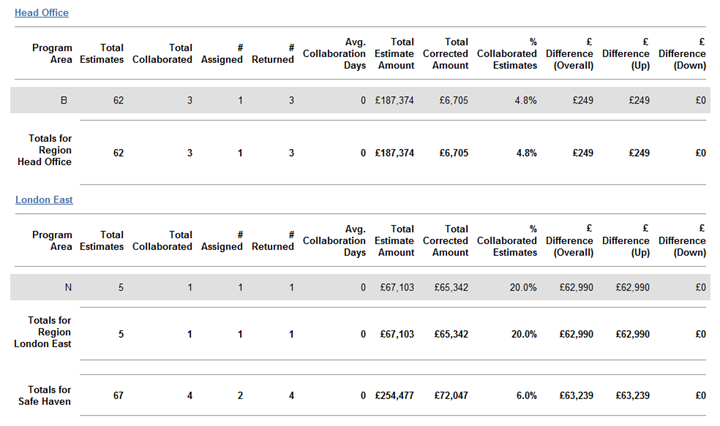This screenshot has width=720, height=426.
Task: Click Total Estimates header in Head Office table
Action: [x=101, y=53]
